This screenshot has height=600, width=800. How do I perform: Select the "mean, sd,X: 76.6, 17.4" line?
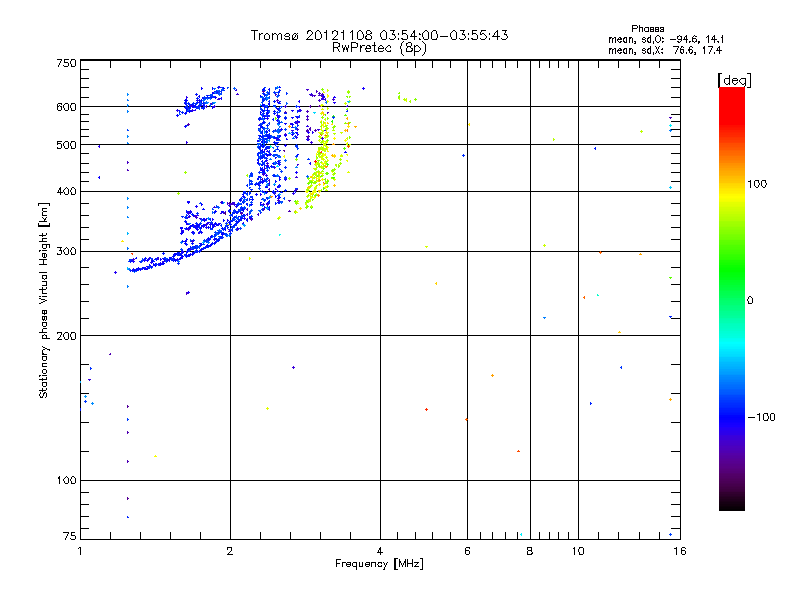(x=665, y=50)
